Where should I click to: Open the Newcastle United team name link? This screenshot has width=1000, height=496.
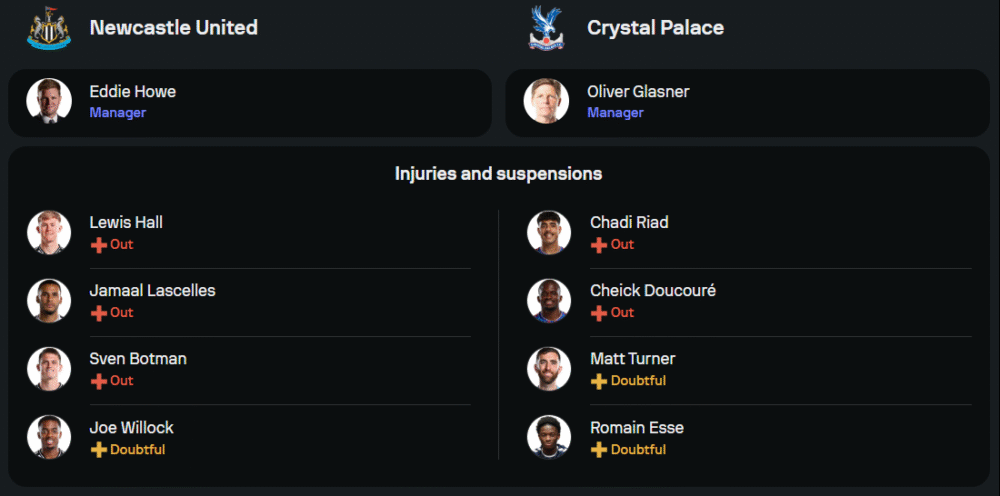pyautogui.click(x=173, y=28)
